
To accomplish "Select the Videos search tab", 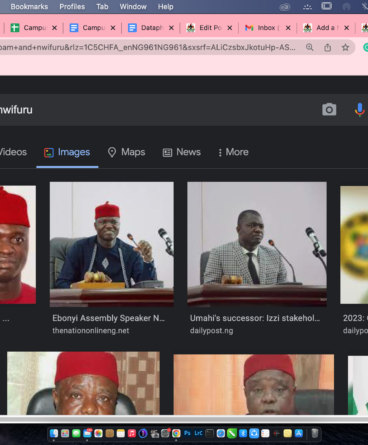I will click(13, 152).
